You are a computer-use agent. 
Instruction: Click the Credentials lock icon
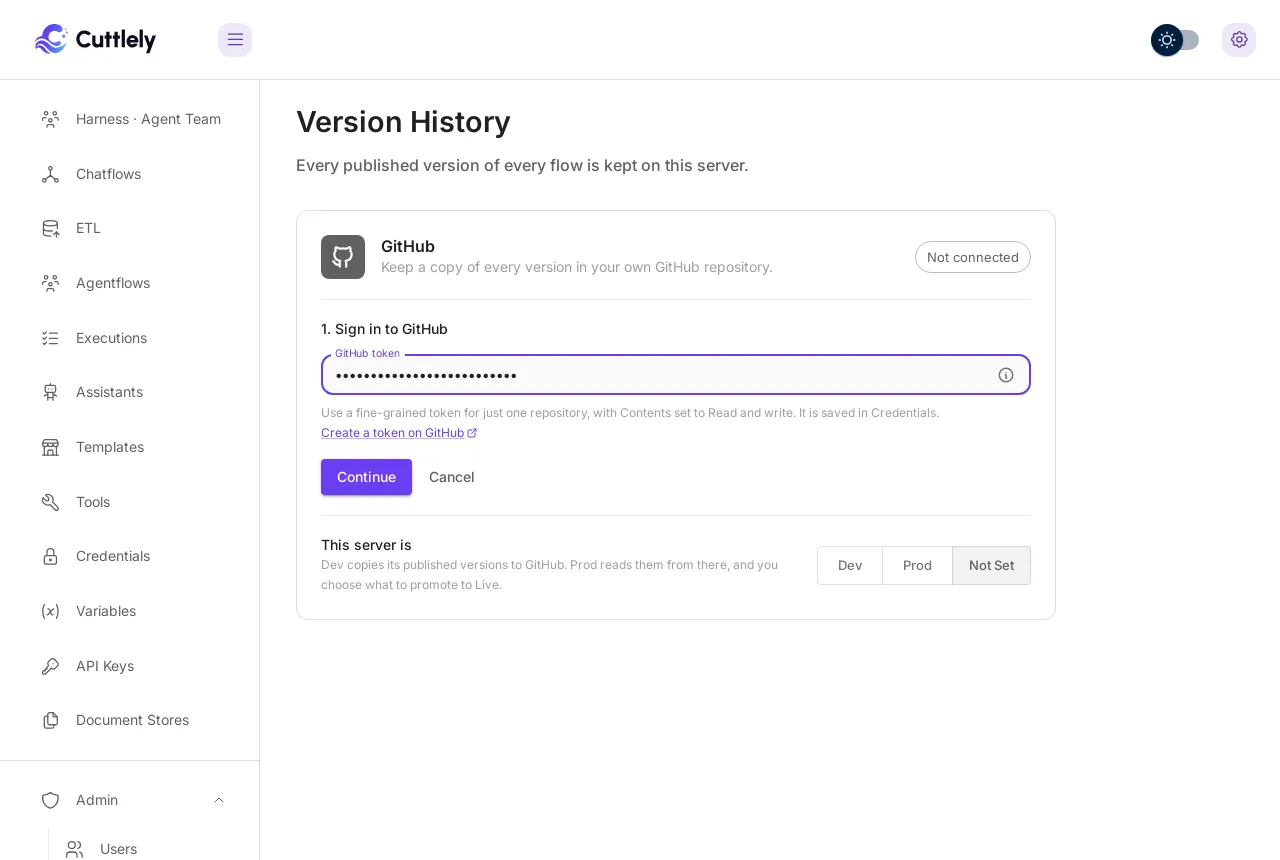[50, 556]
